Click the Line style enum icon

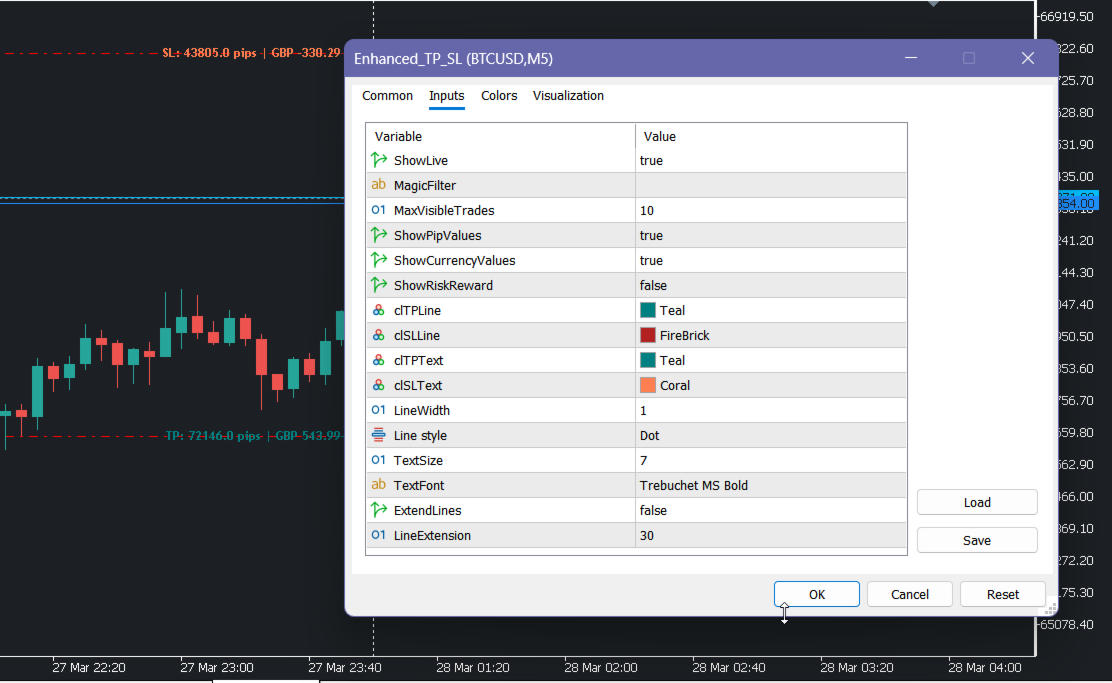[379, 435]
